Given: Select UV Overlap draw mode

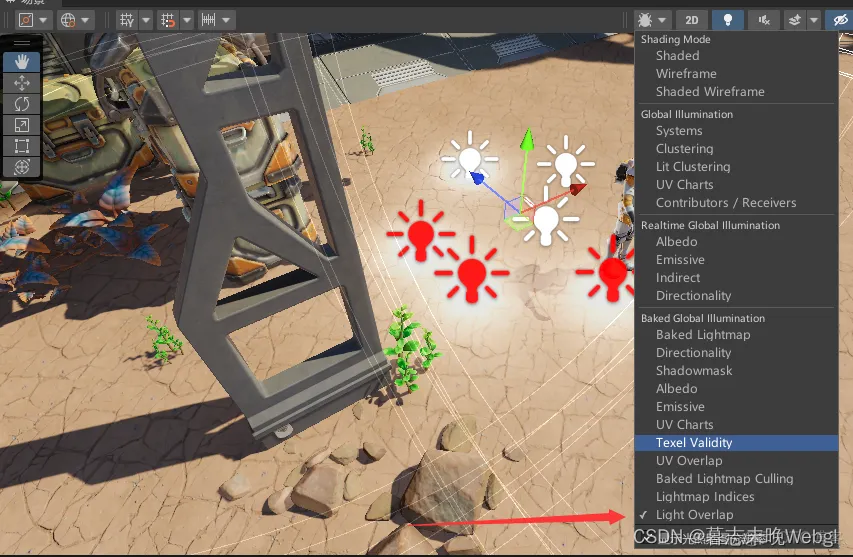Looking at the screenshot, I should pyautogui.click(x=736, y=460).
